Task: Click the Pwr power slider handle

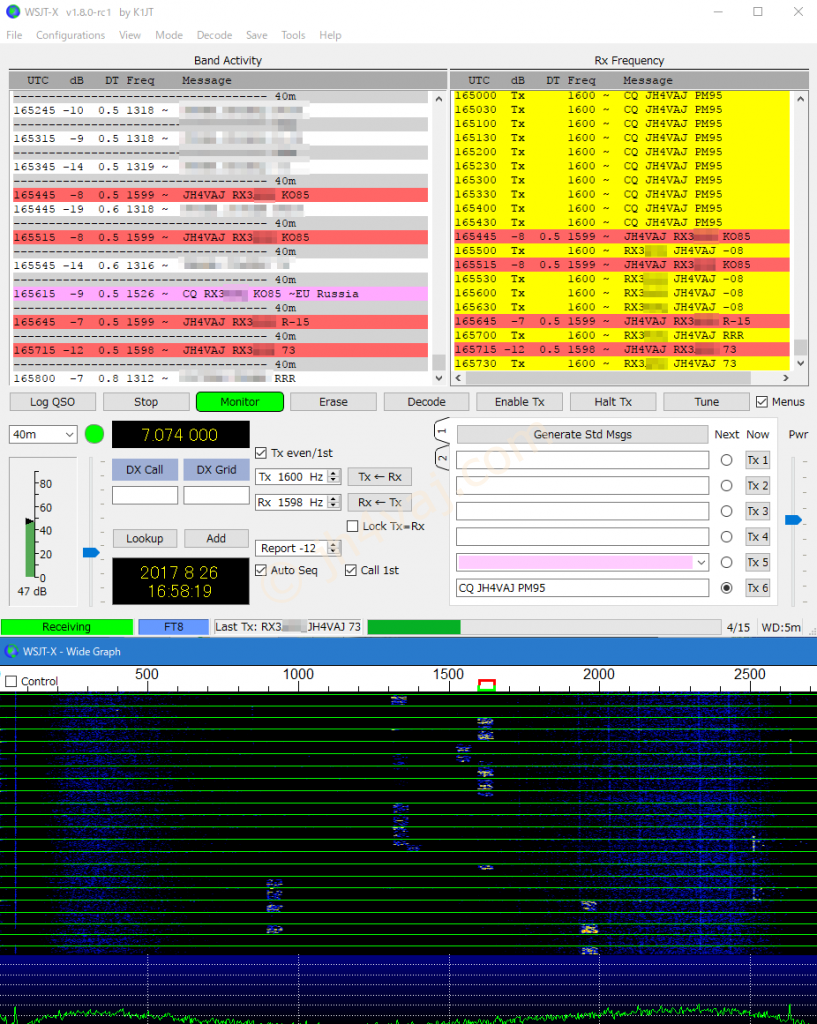Action: [793, 520]
